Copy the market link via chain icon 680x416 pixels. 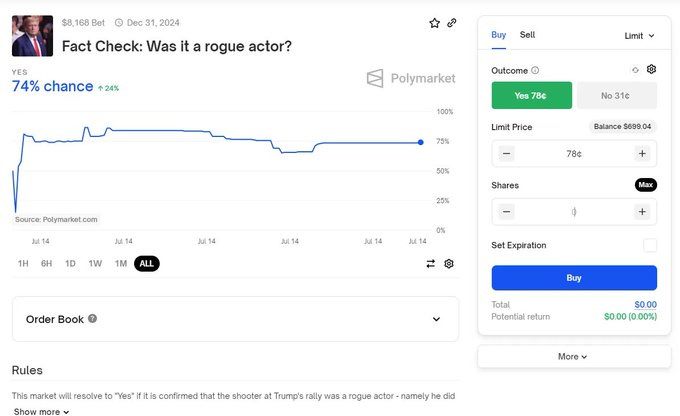tap(452, 23)
